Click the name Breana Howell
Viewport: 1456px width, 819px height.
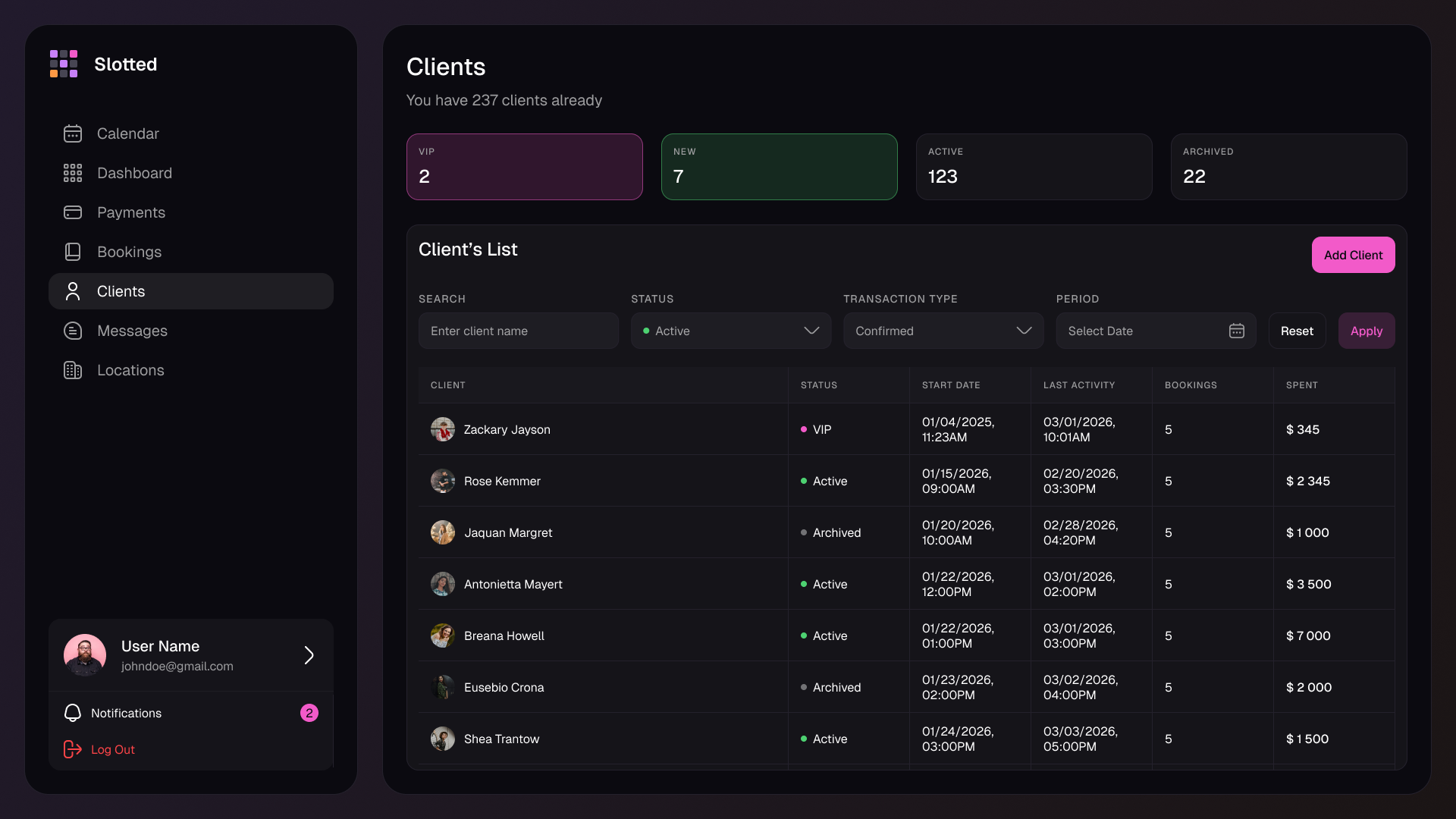tap(504, 635)
